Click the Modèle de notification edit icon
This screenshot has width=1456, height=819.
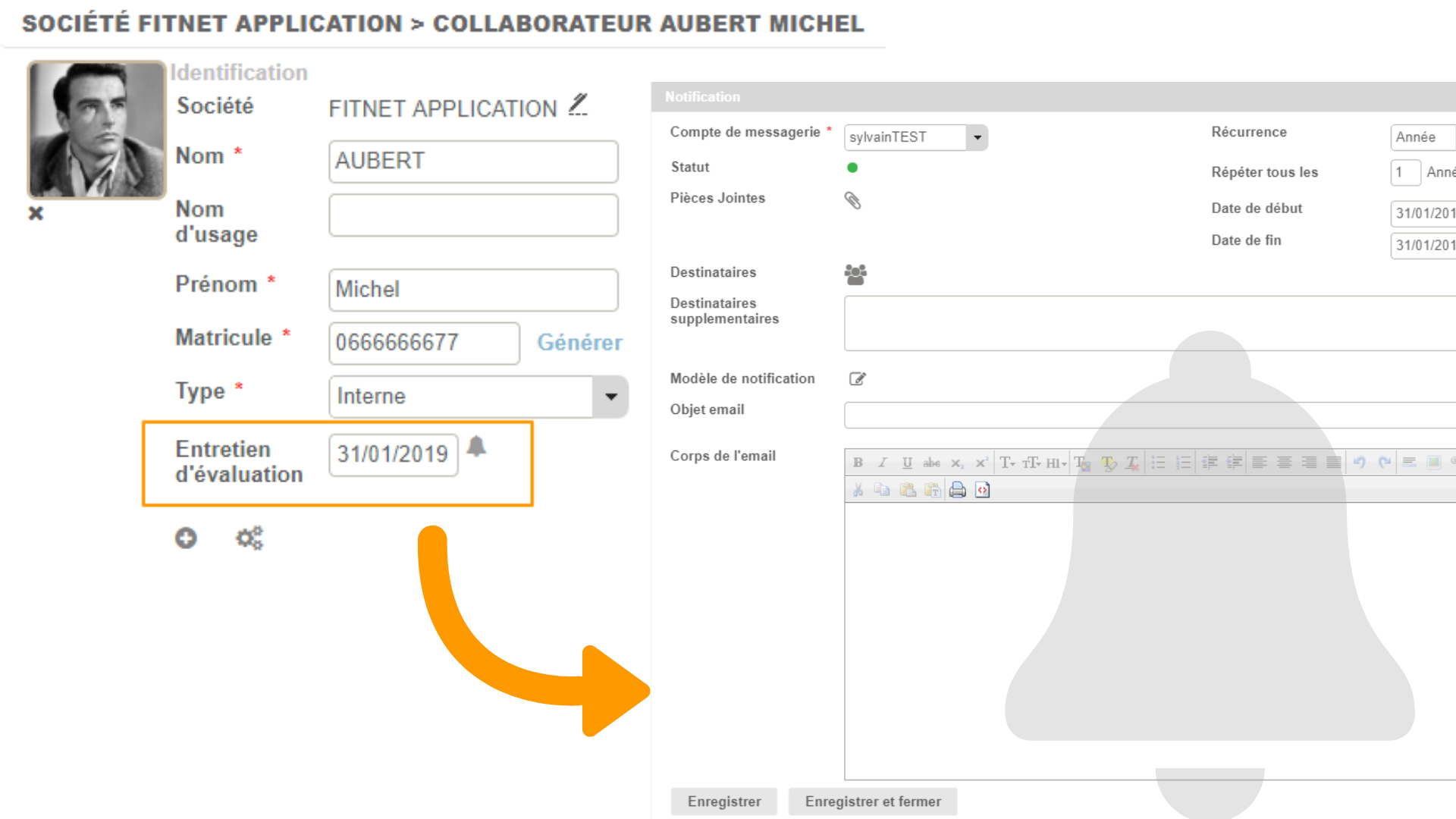[x=857, y=379]
